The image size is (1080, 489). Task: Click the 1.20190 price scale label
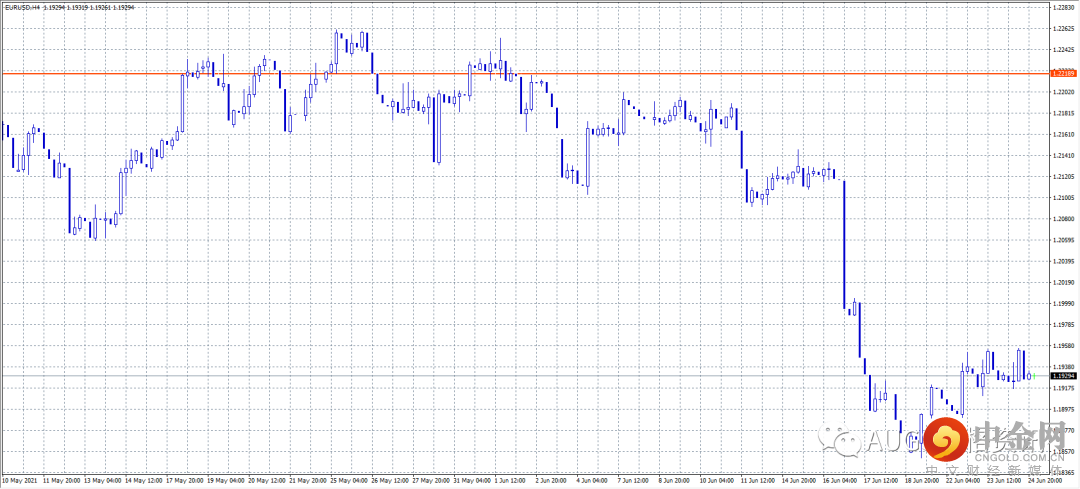pos(1064,282)
